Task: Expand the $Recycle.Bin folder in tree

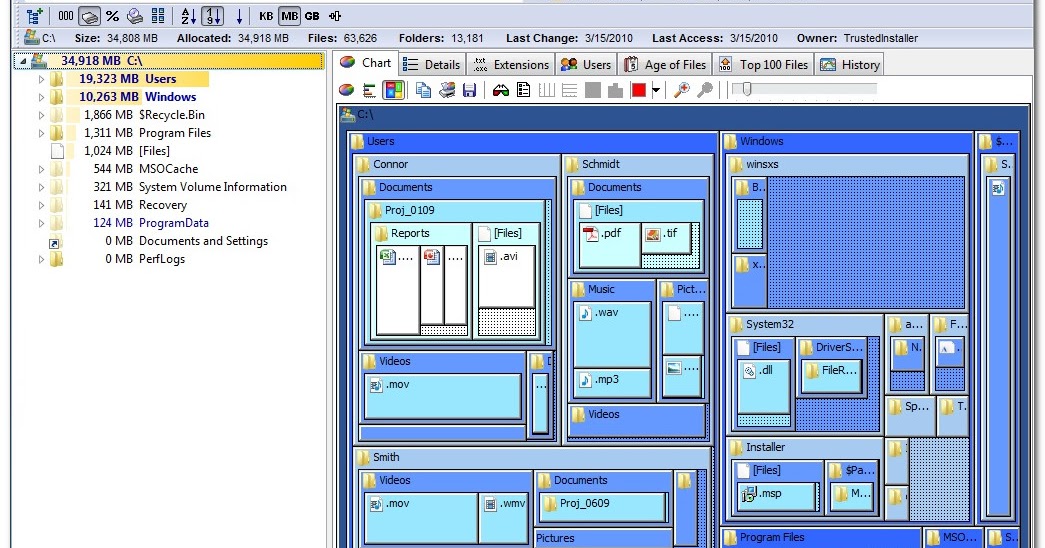Action: click(x=41, y=115)
